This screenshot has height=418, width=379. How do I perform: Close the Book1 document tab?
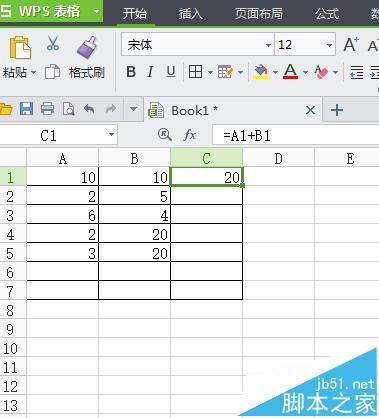point(310,110)
